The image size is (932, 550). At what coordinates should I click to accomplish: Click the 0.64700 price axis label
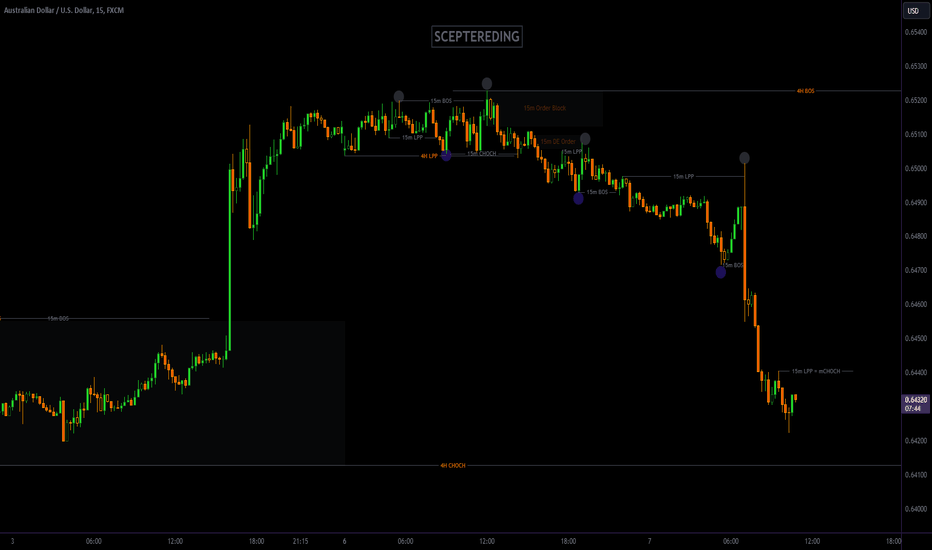coord(915,270)
